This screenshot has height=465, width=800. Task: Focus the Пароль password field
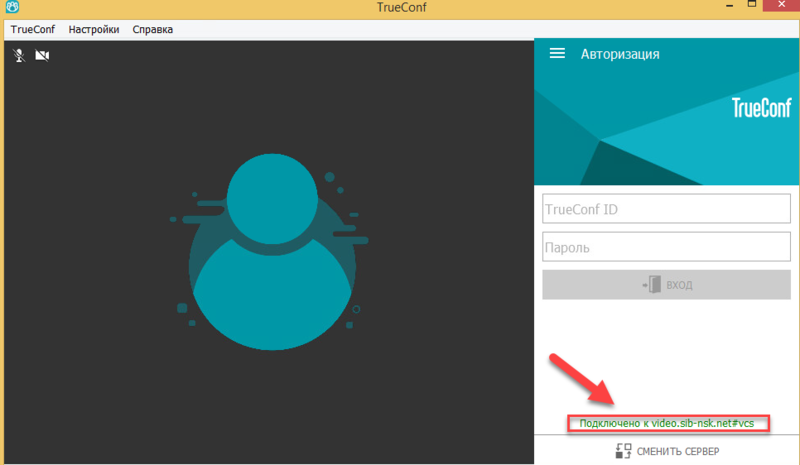tap(666, 247)
